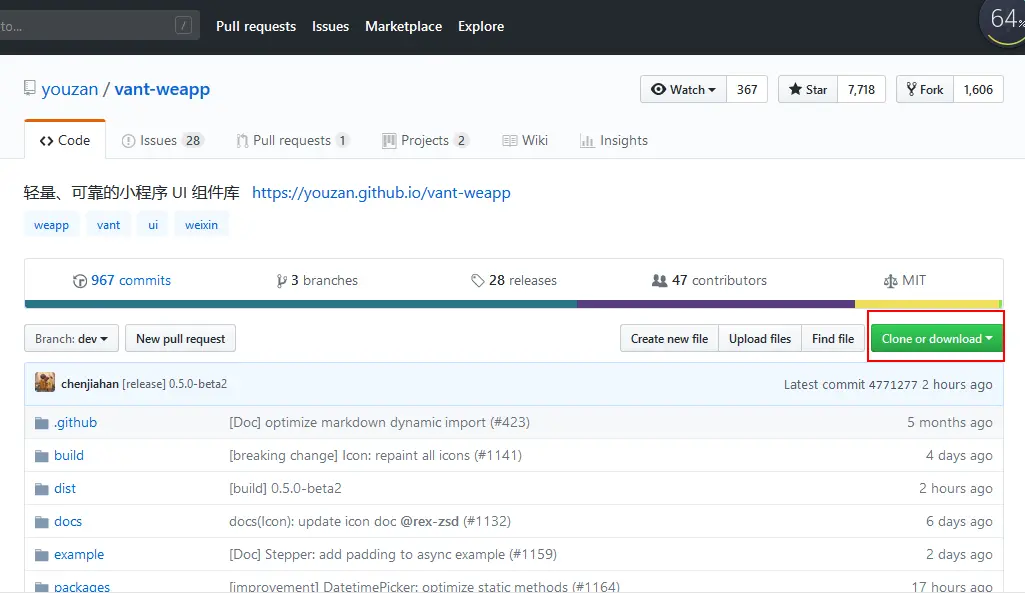
Task: Click the weixin topic tag
Action: (x=201, y=225)
